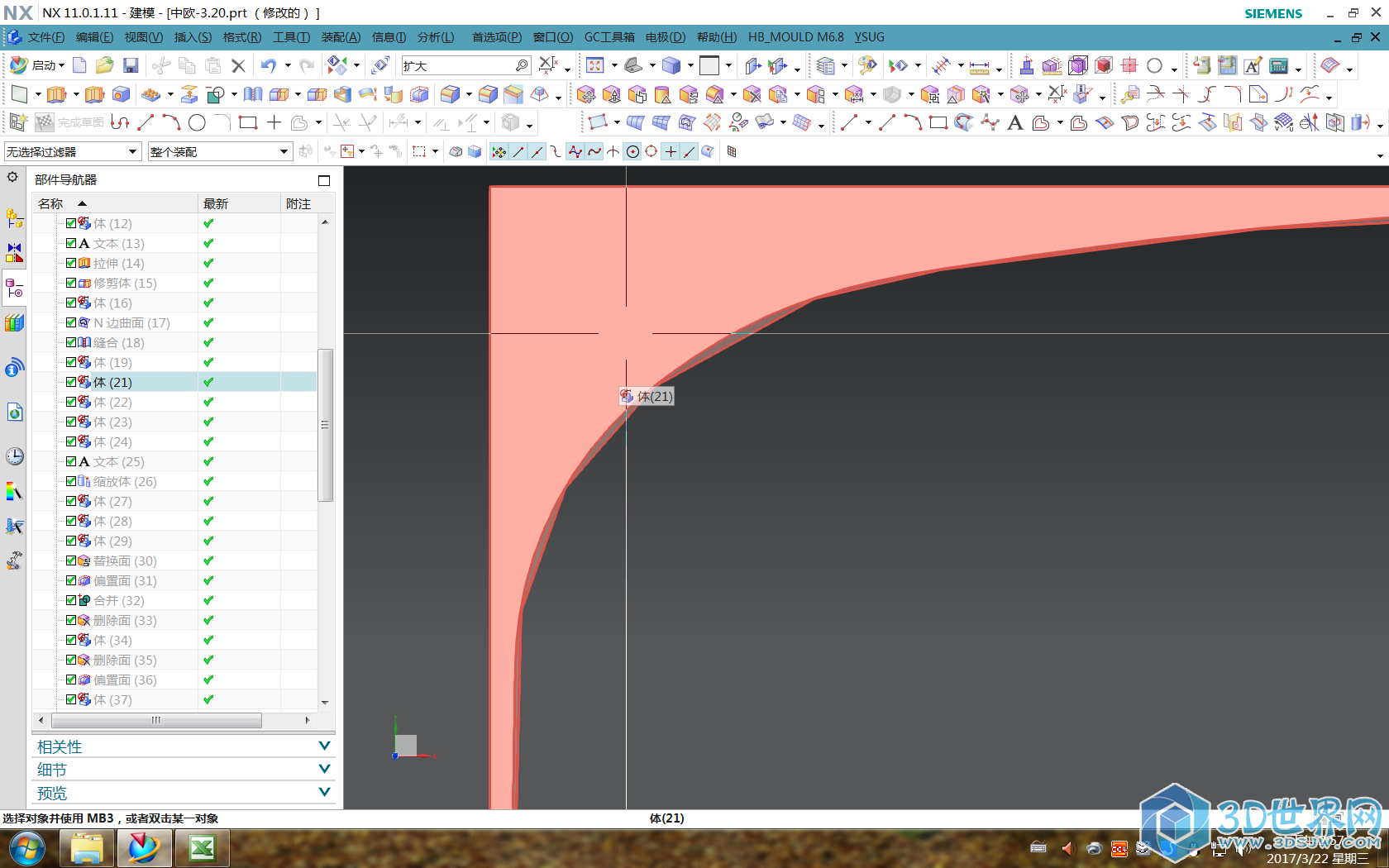1389x868 pixels.
Task: Open the Constraint Navigator sidebar tab
Action: tap(15, 252)
